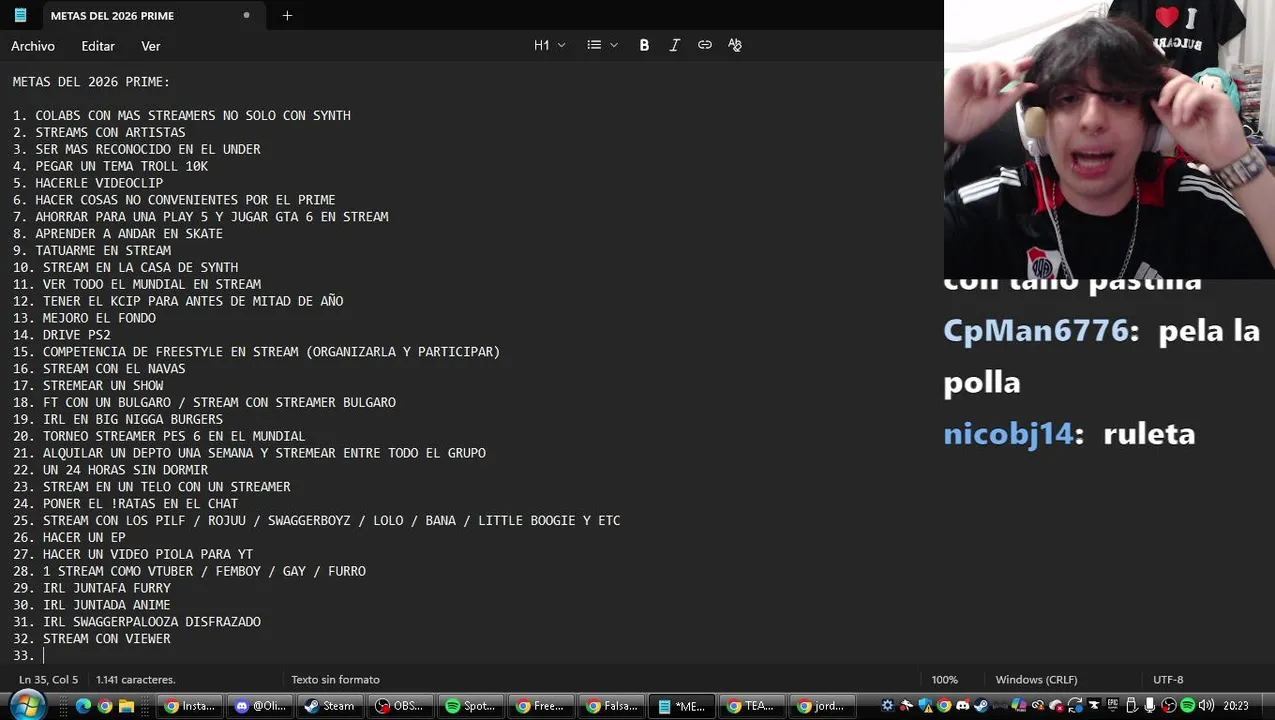1275x720 pixels.
Task: Place cursor on empty line 33
Action: click(44, 655)
